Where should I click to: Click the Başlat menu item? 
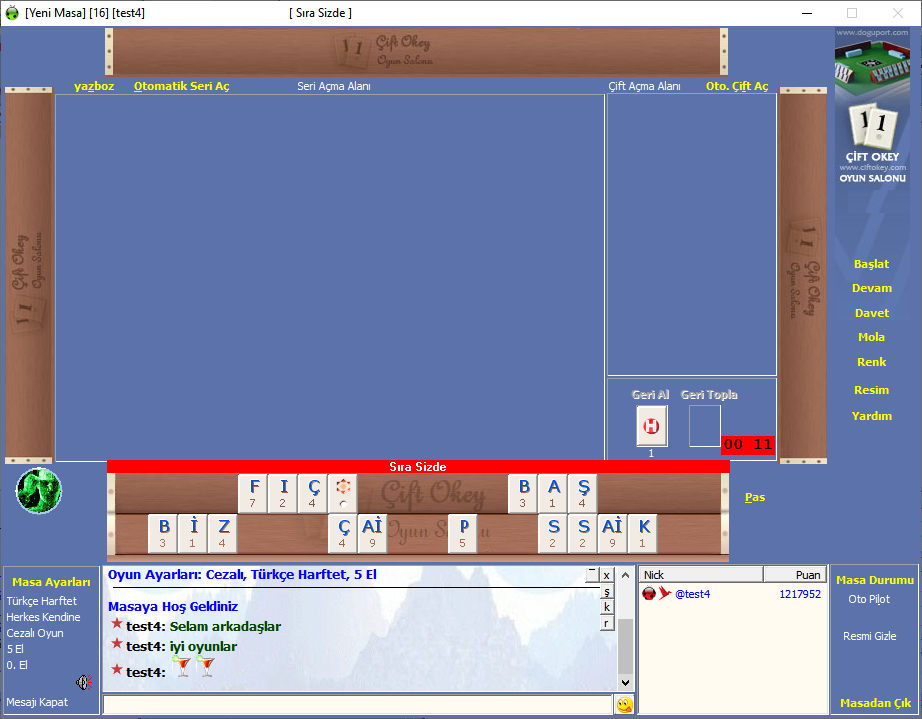pyautogui.click(x=871, y=264)
